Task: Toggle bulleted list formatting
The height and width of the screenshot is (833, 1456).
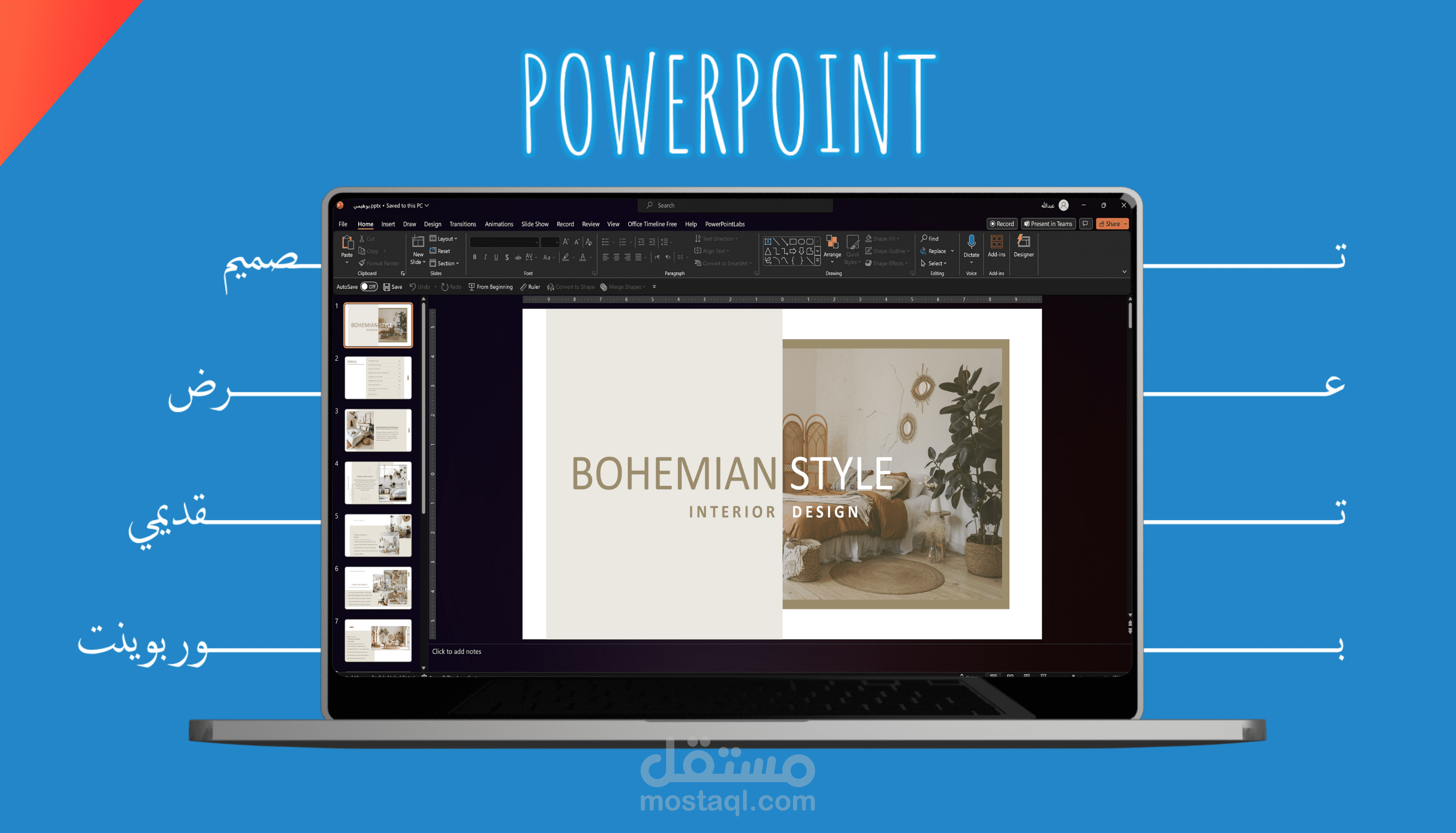Action: pos(605,242)
